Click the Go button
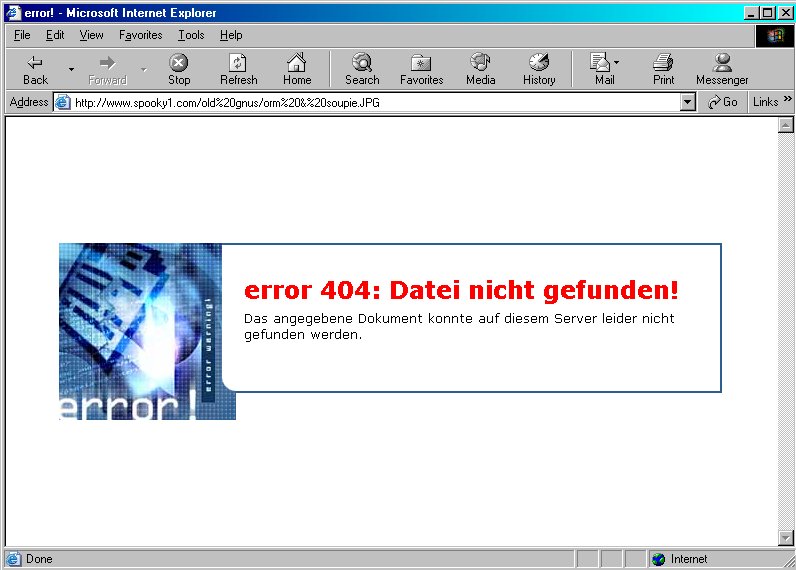796x570 pixels. (722, 102)
